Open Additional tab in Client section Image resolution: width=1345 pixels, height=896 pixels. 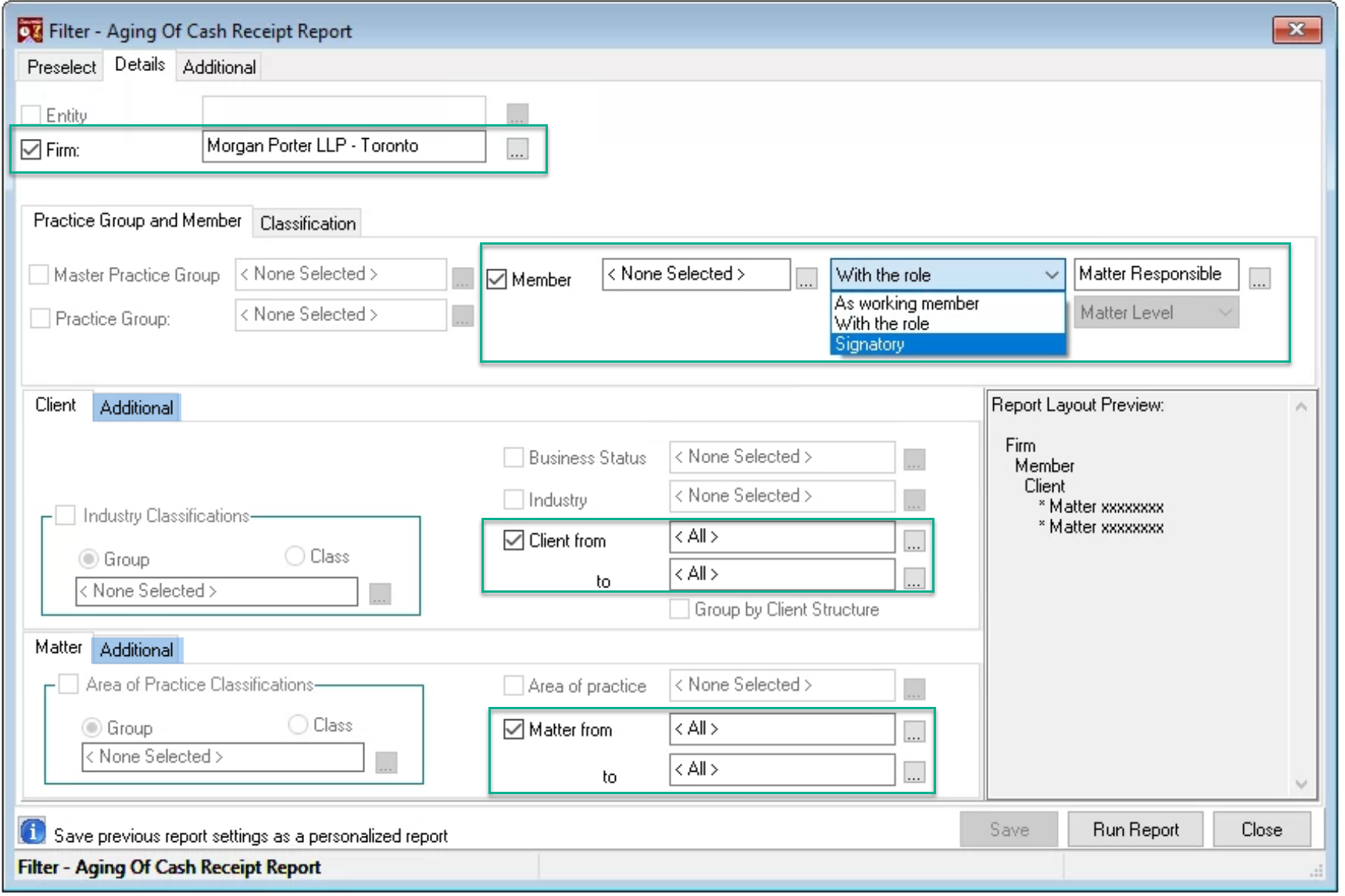137,407
